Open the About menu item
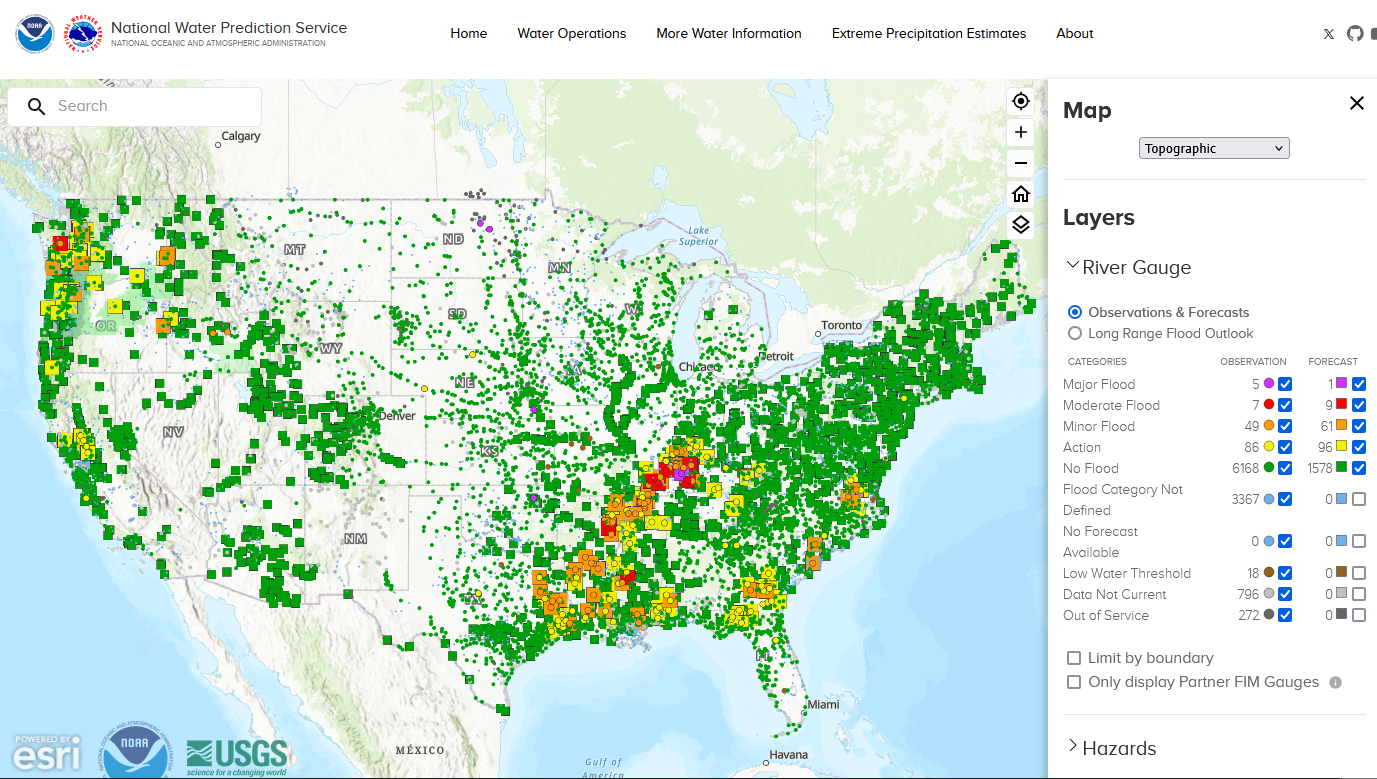The width and height of the screenshot is (1377, 779). 1075,33
